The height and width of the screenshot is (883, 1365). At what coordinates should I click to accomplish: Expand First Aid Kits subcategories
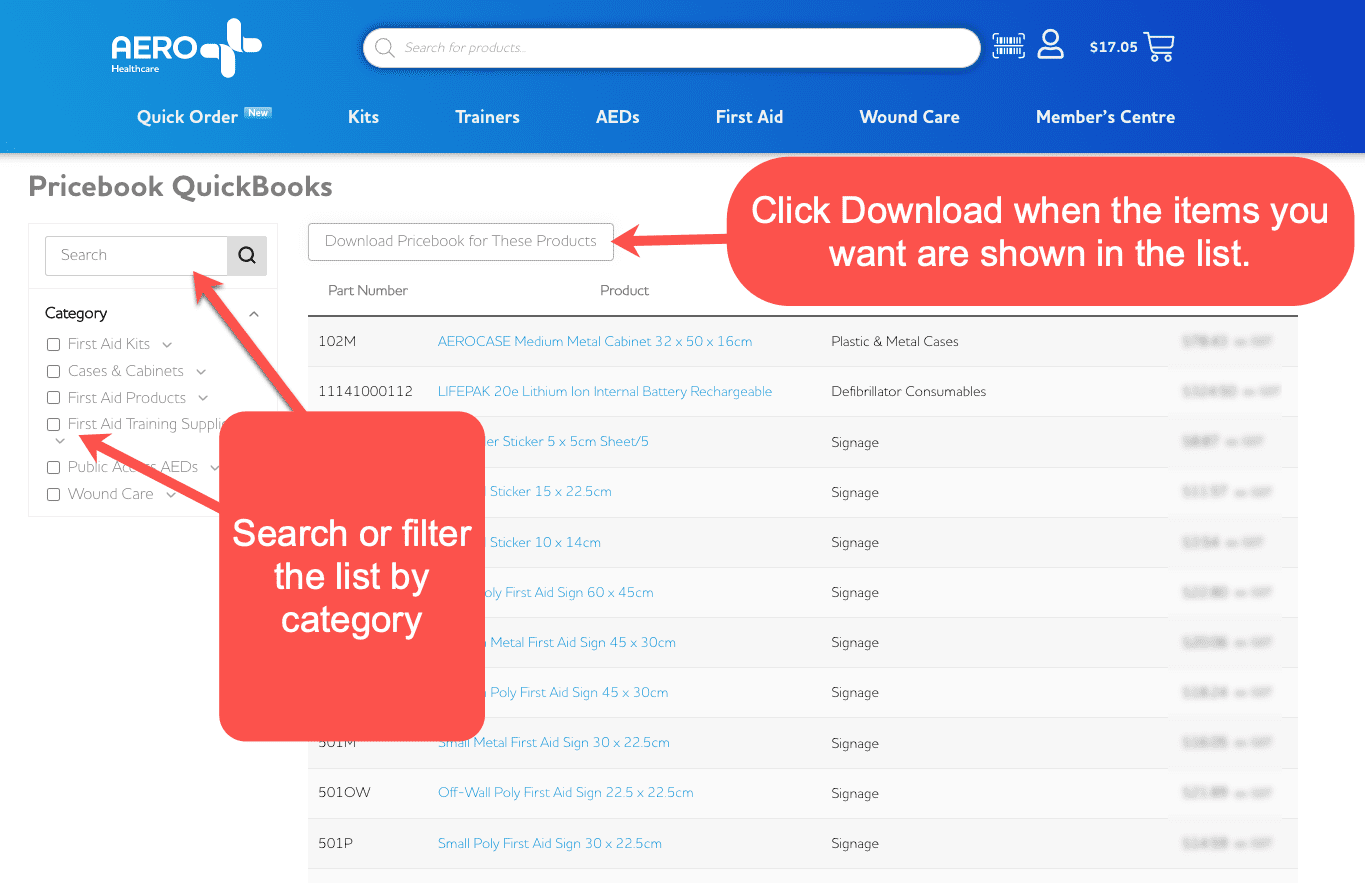click(167, 345)
